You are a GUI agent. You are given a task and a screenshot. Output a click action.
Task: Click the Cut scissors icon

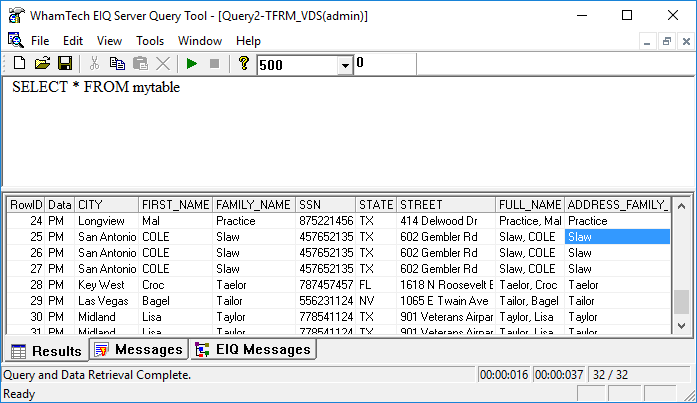(94, 63)
